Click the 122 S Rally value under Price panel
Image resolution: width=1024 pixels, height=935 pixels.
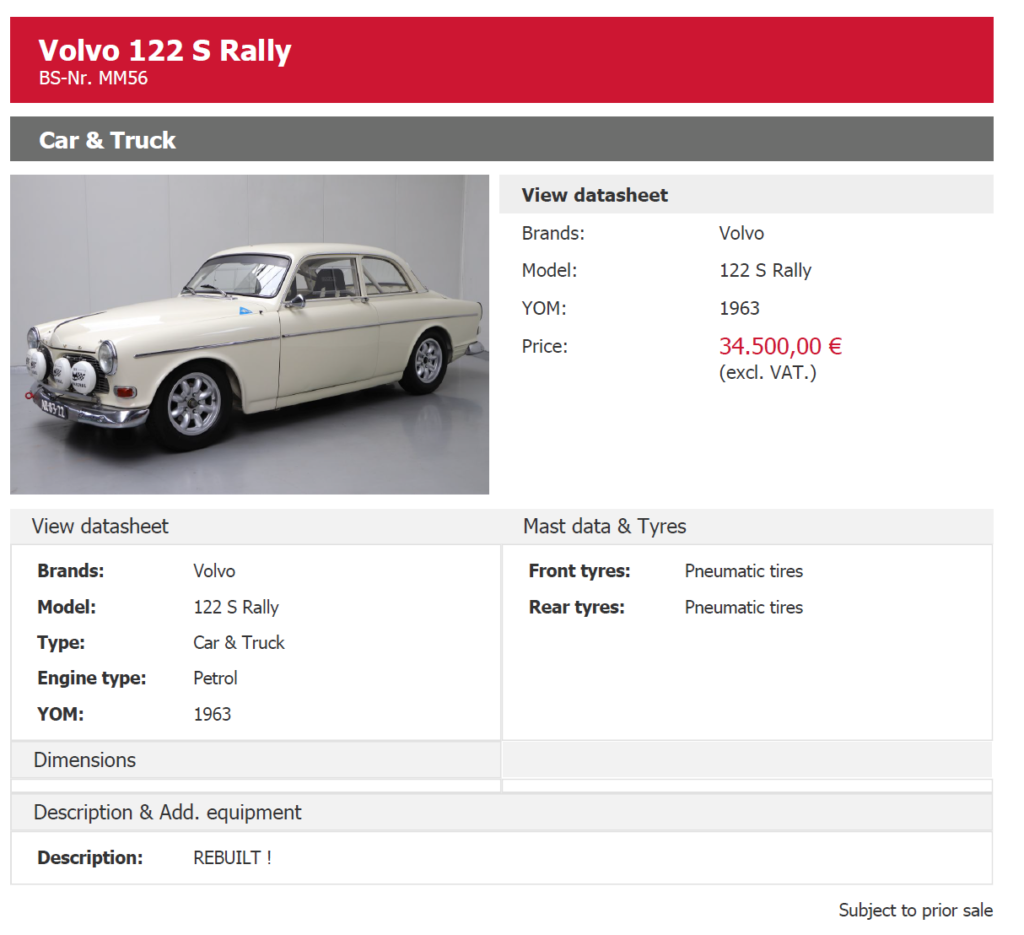pos(765,270)
